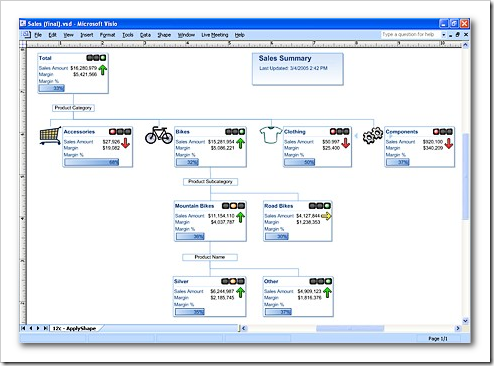Select the Product Name label shape
Viewport: 494px width, 366px height.
(x=210, y=257)
